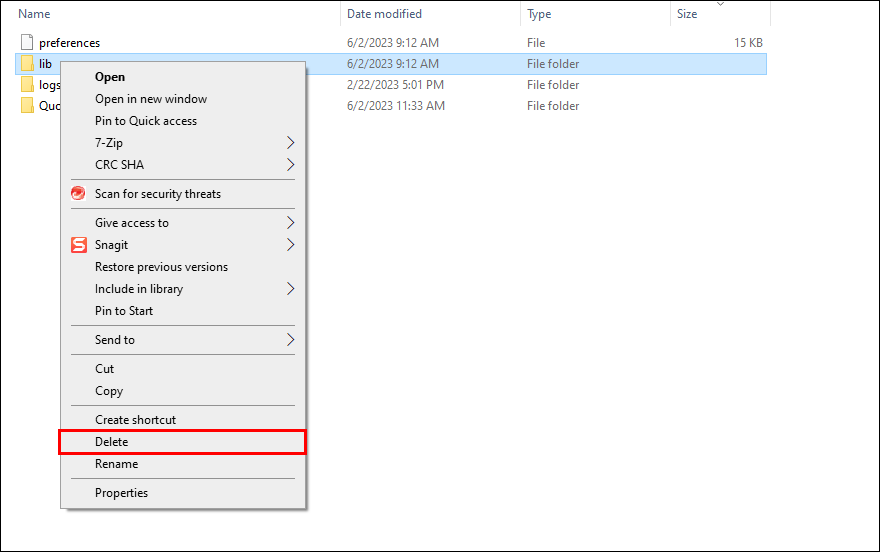Click the Trend Micro scan icon
The width and height of the screenshot is (880, 552).
78,194
